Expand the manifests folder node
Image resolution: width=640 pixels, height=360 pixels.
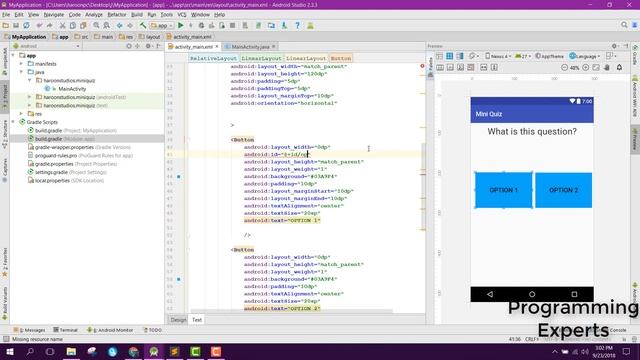[x=21, y=64]
